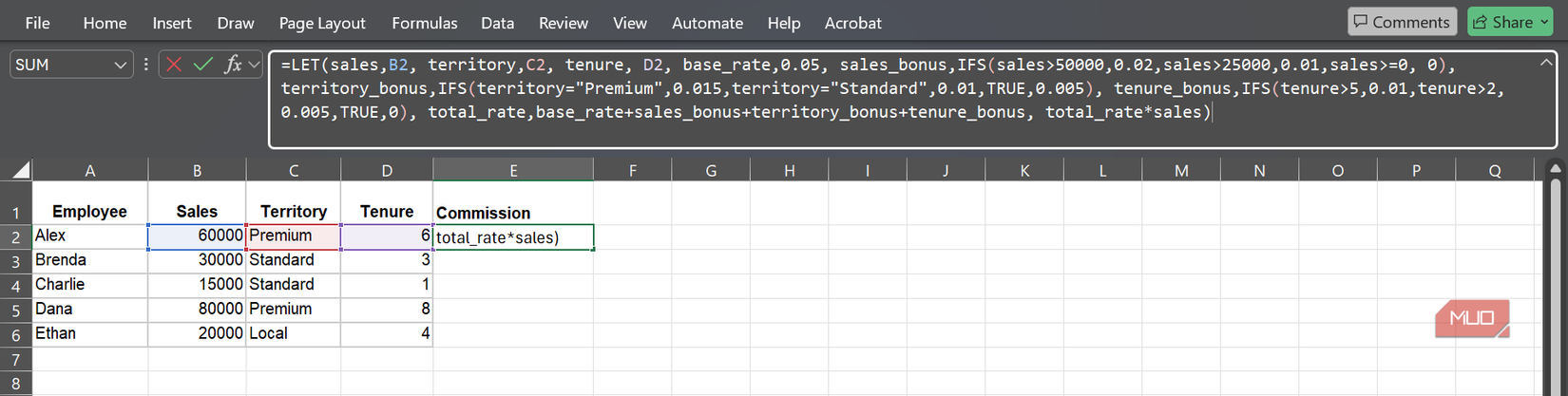Click the sales value 15000
This screenshot has height=396, width=1568.
tap(197, 286)
